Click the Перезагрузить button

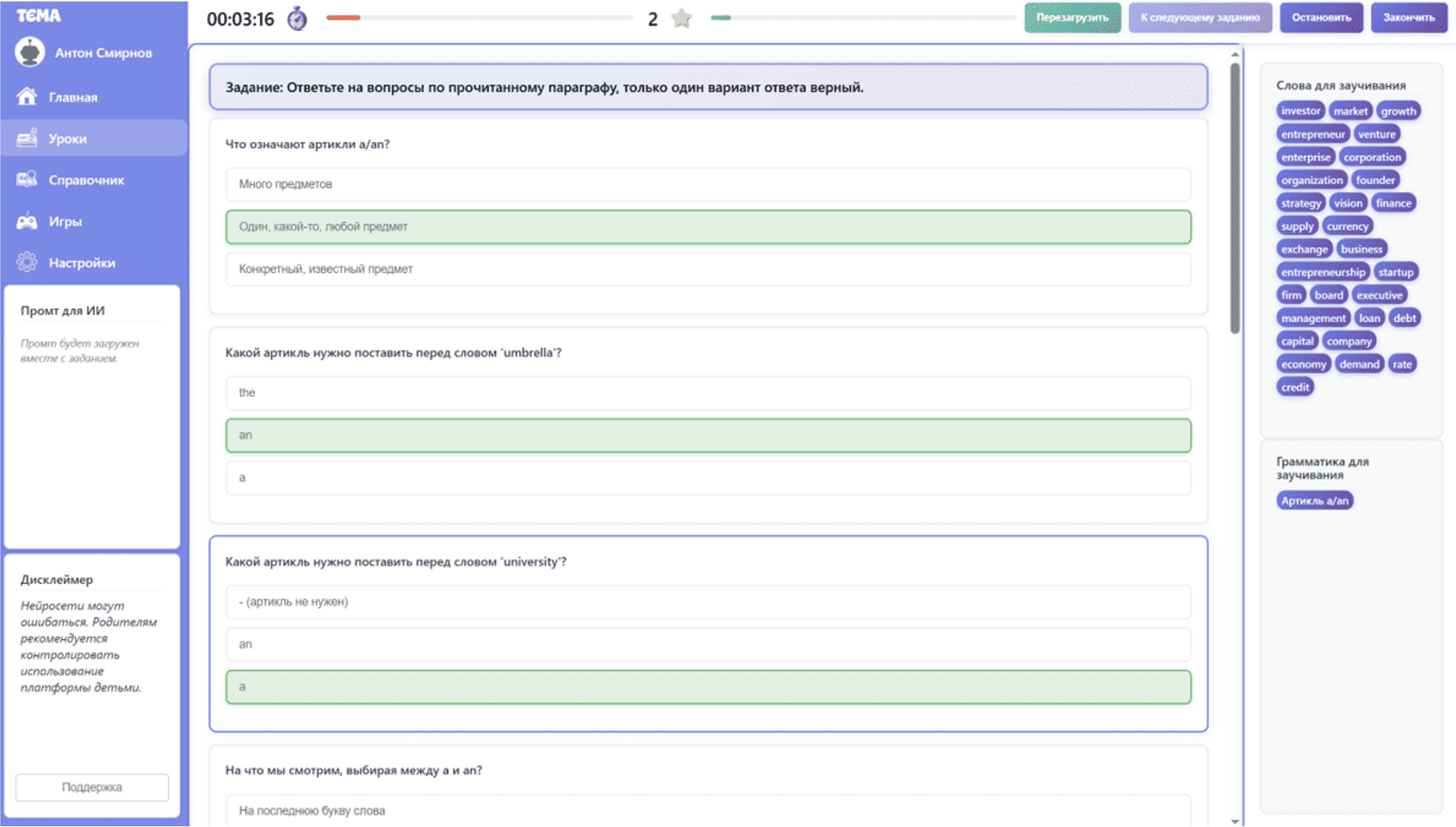[1072, 18]
